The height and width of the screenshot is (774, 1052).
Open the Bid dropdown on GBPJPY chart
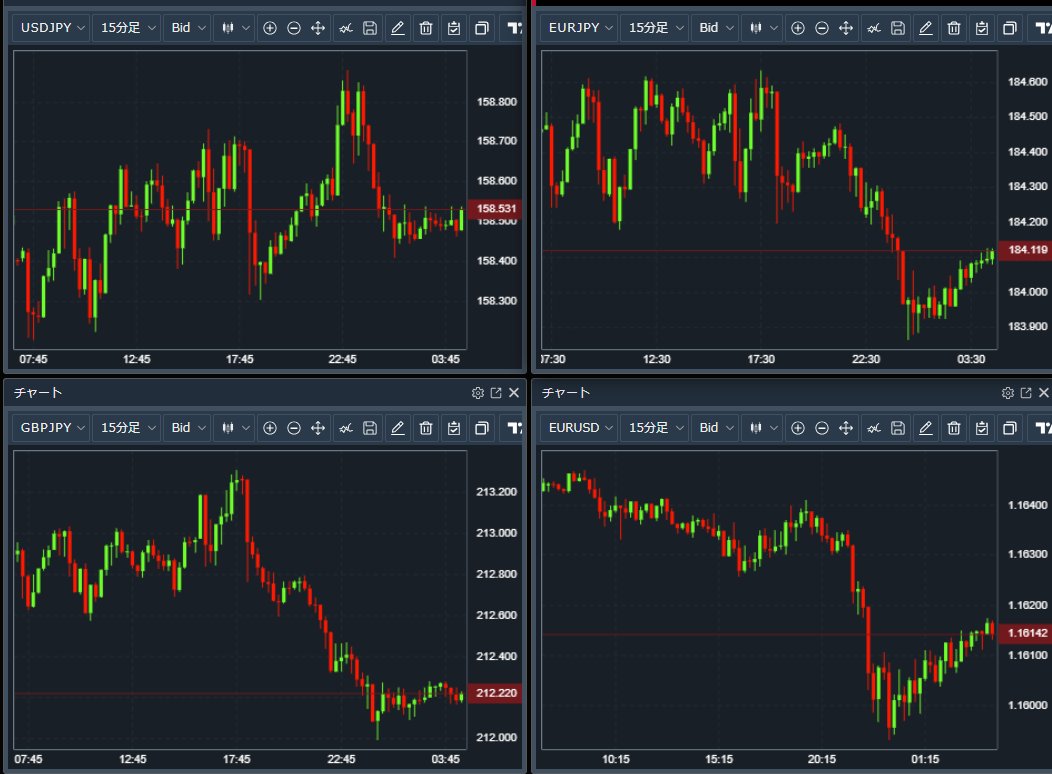(x=187, y=428)
